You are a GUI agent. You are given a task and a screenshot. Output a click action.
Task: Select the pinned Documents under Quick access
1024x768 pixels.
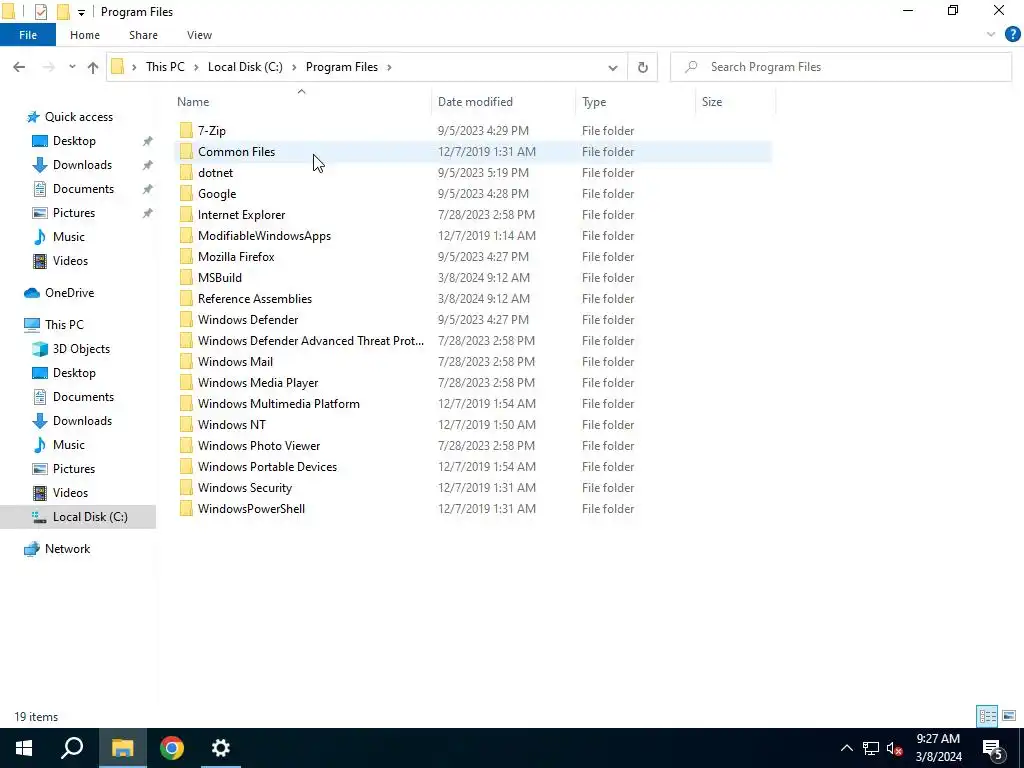[x=83, y=189]
